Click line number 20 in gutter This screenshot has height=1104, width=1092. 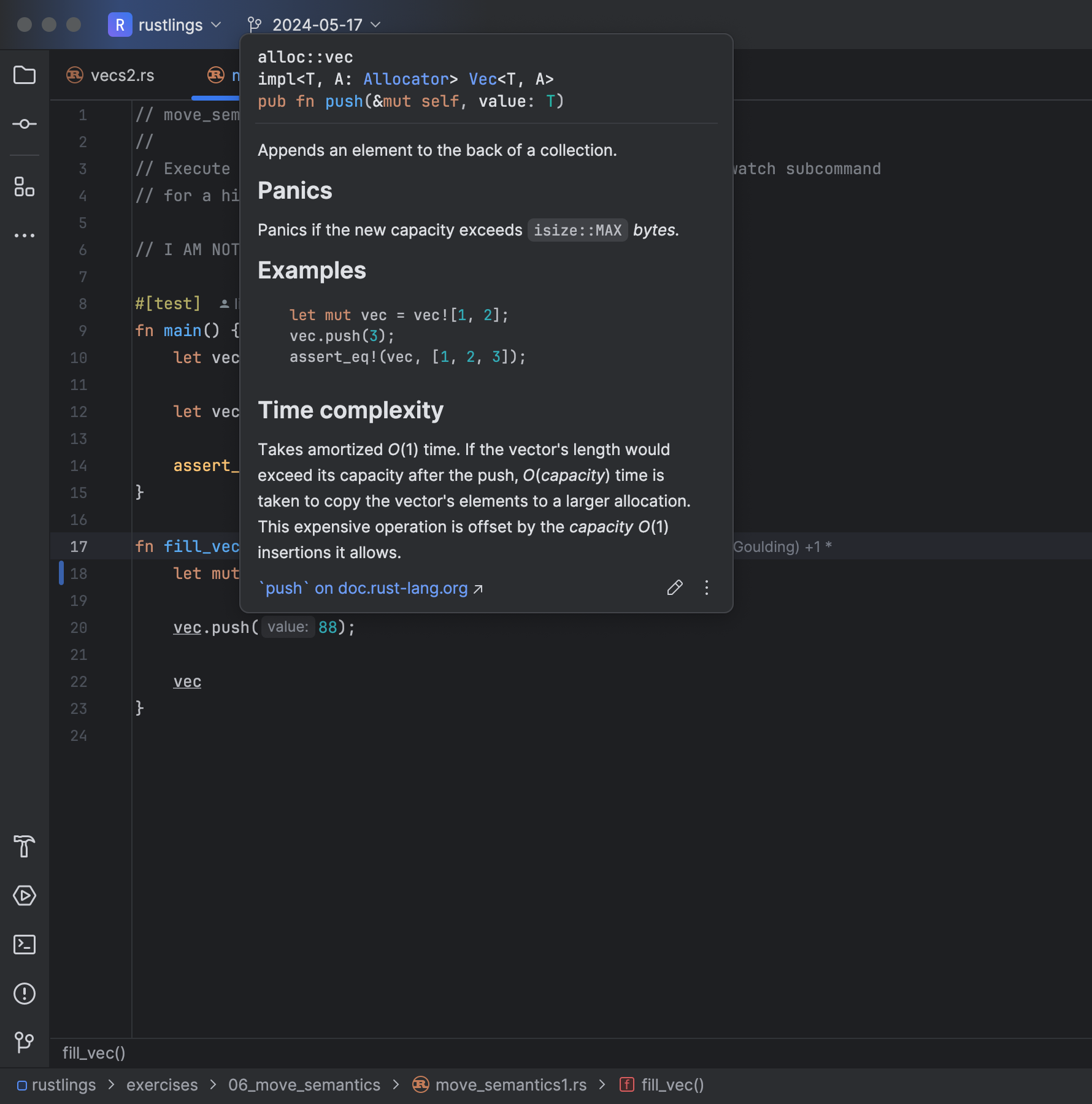[x=79, y=627]
